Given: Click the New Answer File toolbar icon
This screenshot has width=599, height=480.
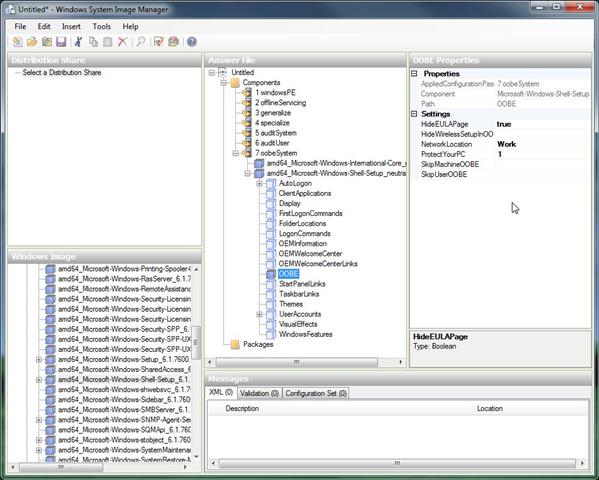Looking at the screenshot, I should coord(18,42).
